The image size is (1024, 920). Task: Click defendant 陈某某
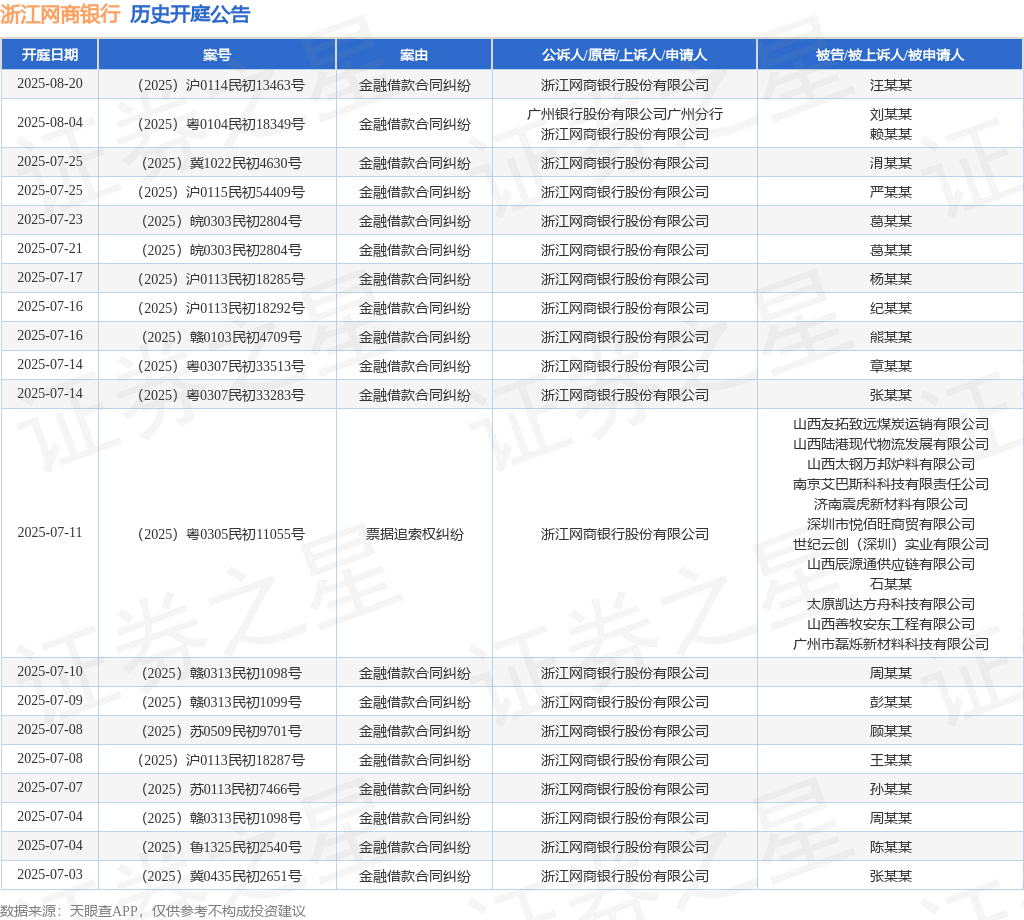pyautogui.click(x=890, y=848)
